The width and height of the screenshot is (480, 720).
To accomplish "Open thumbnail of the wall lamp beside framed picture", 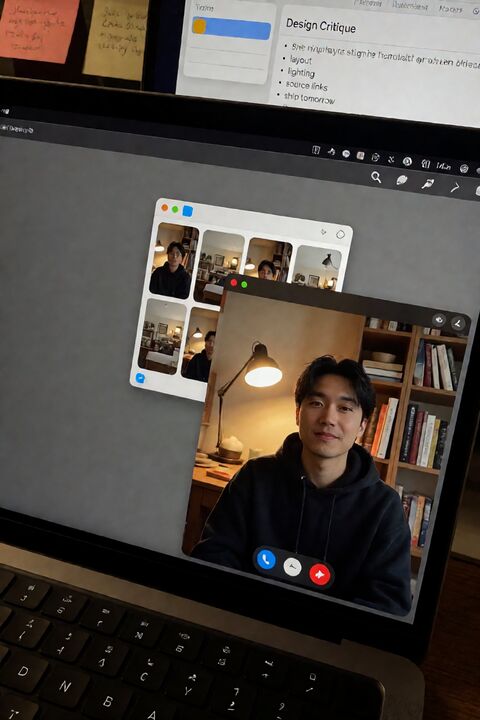I will point(317,268).
